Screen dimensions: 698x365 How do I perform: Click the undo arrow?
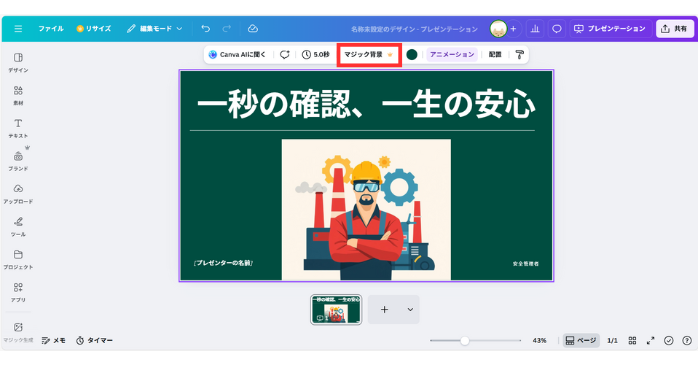pyautogui.click(x=205, y=28)
